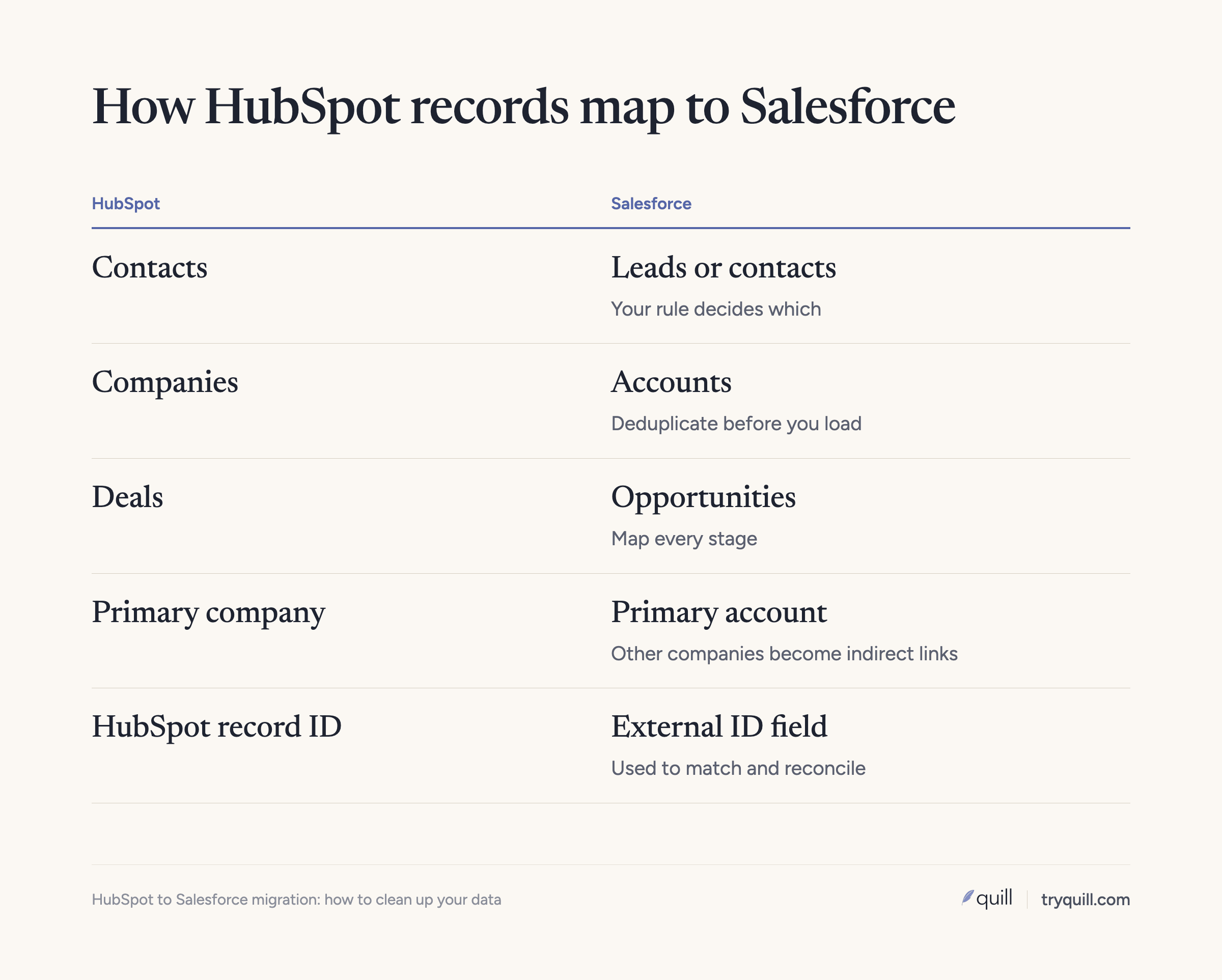Click the External ID field cell
The width and height of the screenshot is (1222, 980).
pyautogui.click(x=719, y=726)
